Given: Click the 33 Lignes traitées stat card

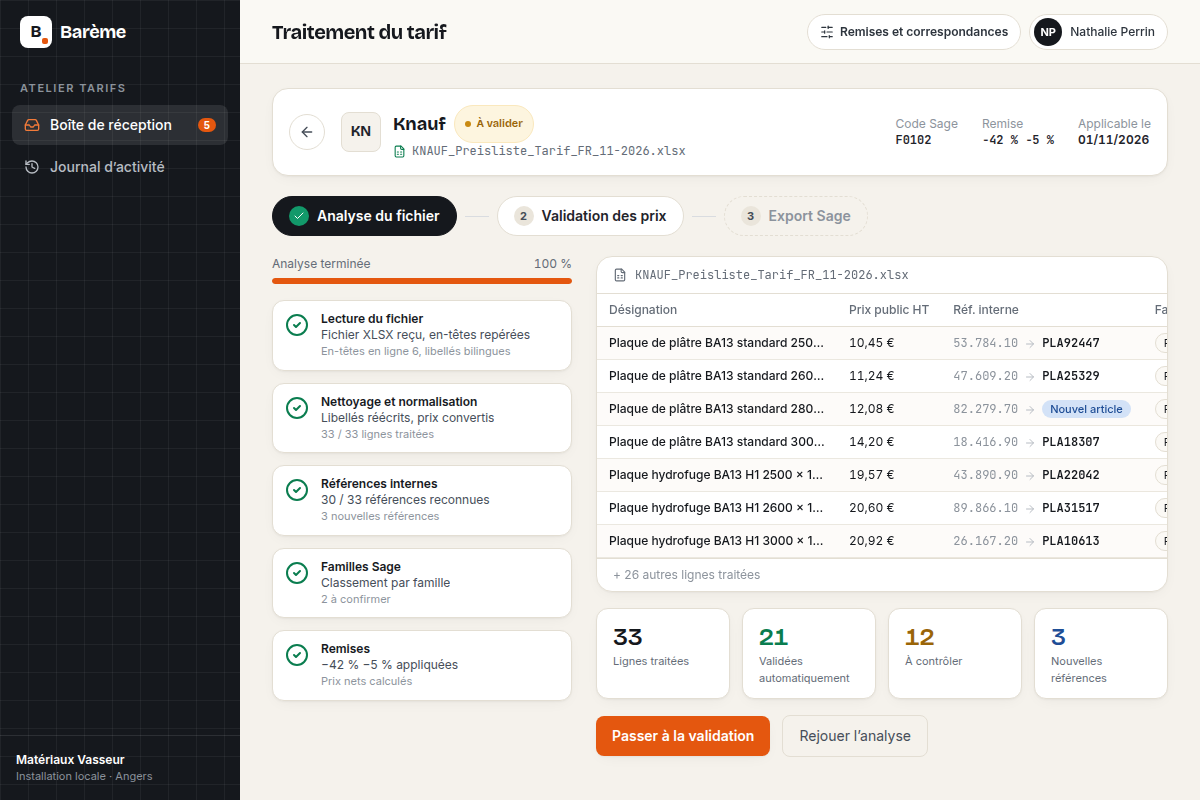Looking at the screenshot, I should [663, 653].
